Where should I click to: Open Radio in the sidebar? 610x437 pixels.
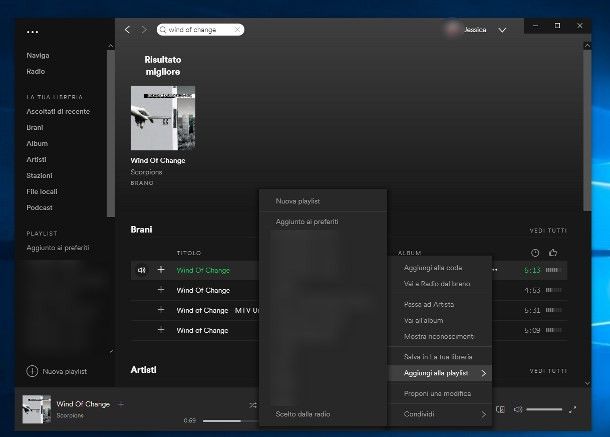[x=35, y=71]
